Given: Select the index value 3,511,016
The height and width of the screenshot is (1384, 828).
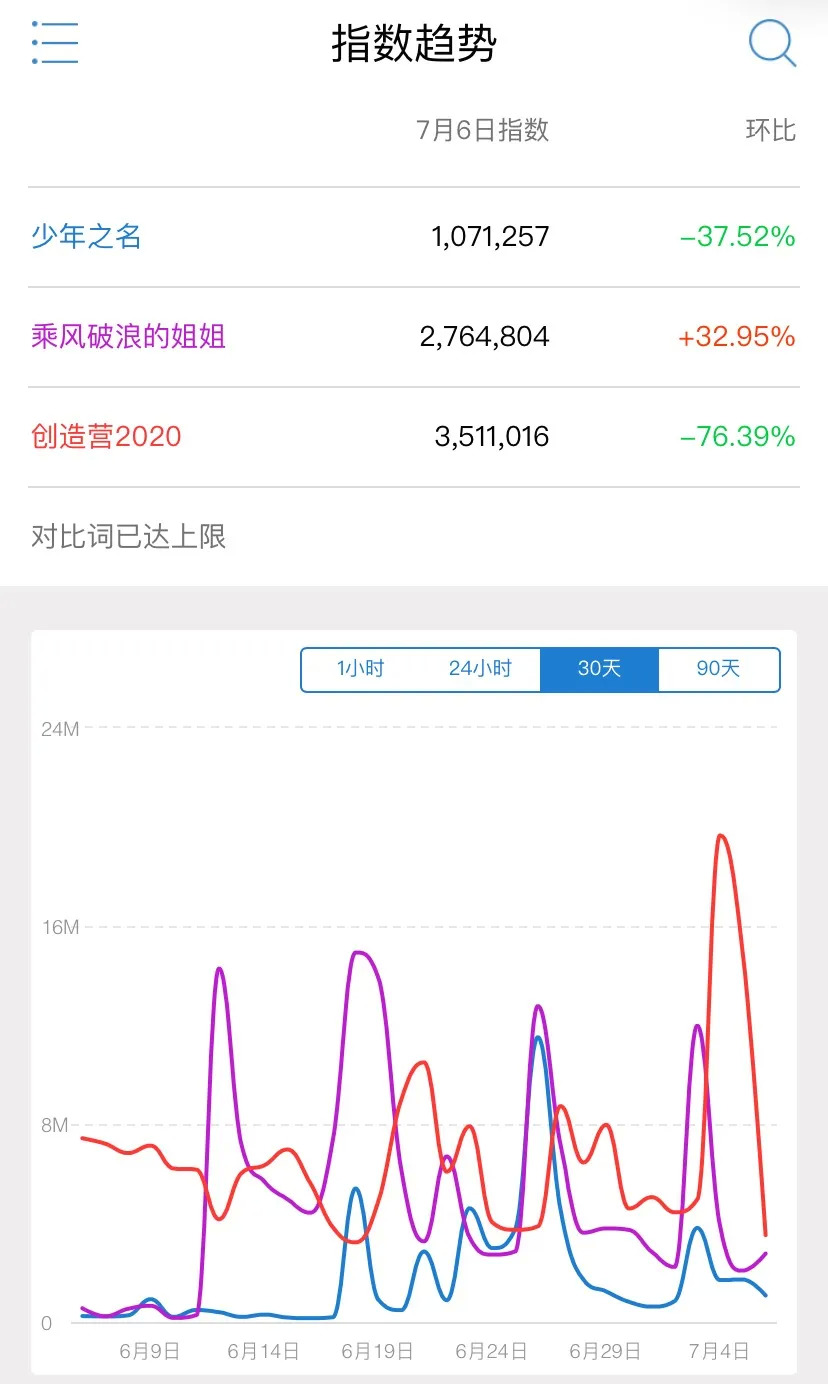Looking at the screenshot, I should [492, 437].
